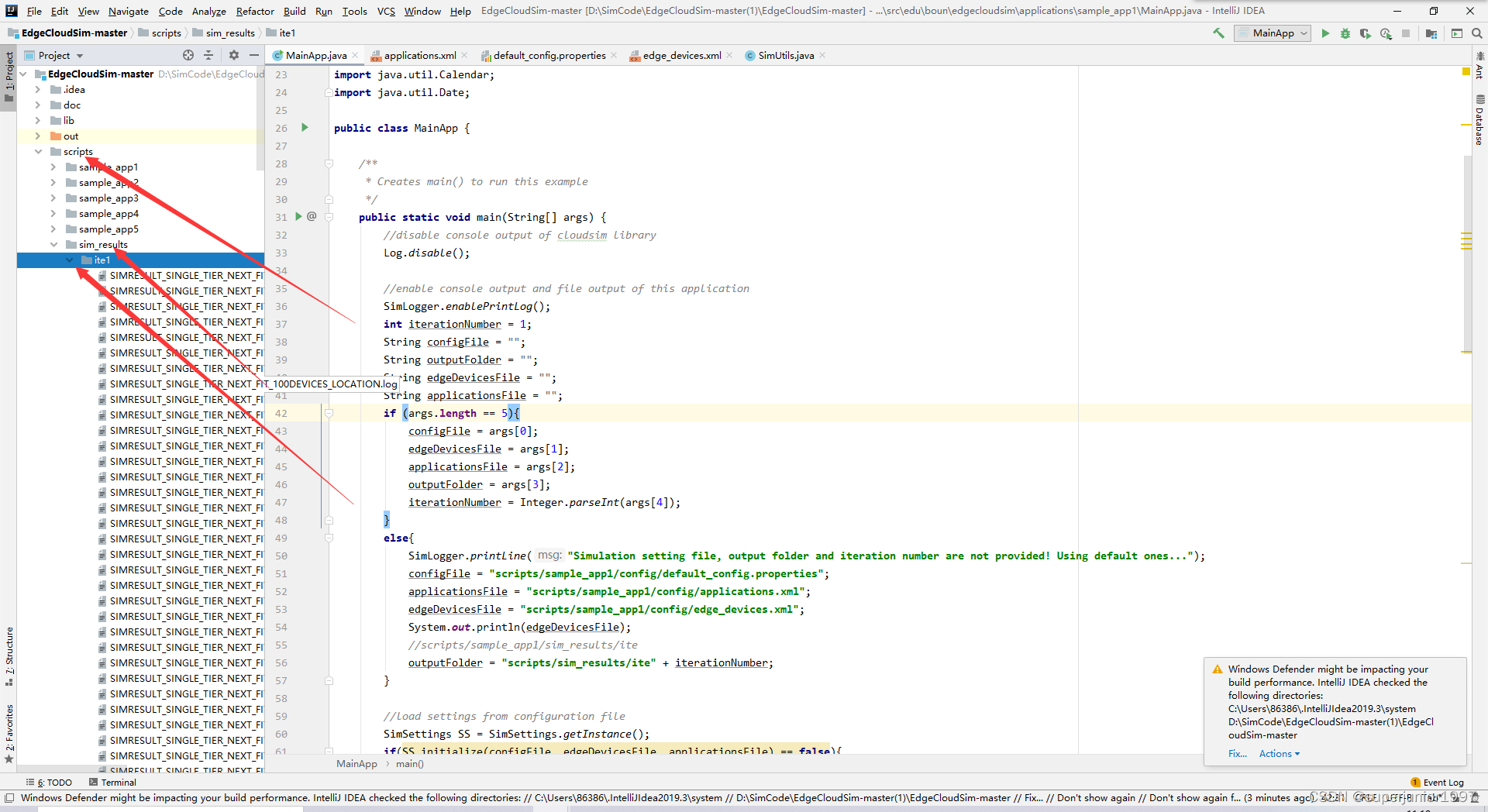Close the SimUtils.java tab

tap(822, 55)
